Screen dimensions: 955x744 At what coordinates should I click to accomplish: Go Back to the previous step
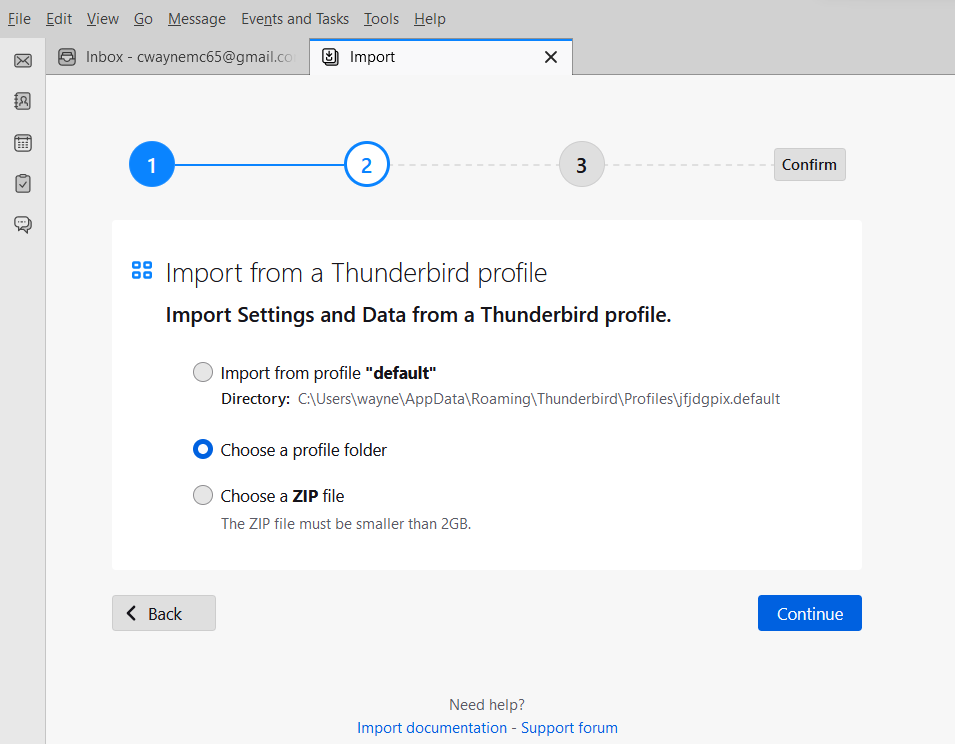(x=164, y=614)
